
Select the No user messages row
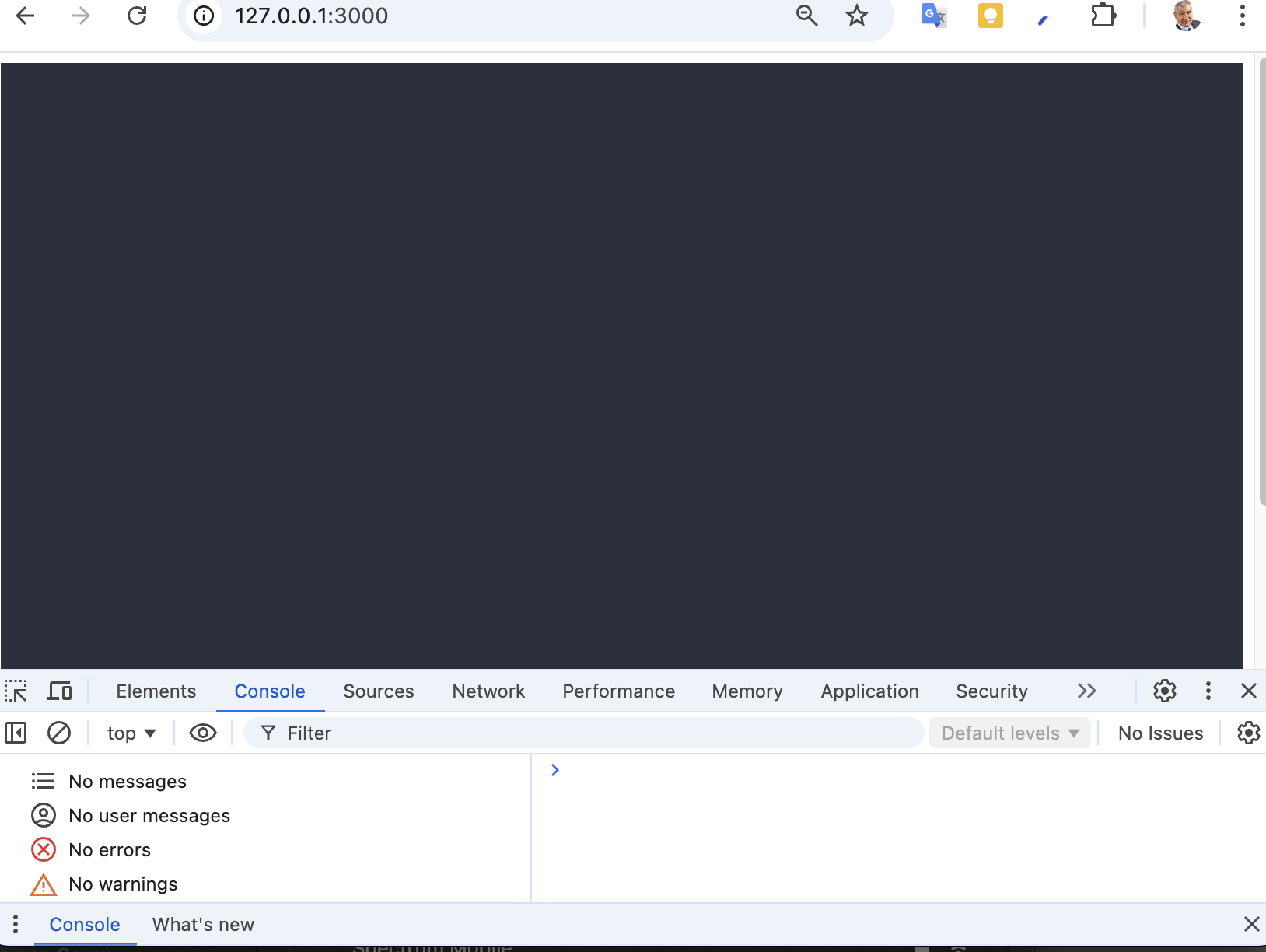264,815
